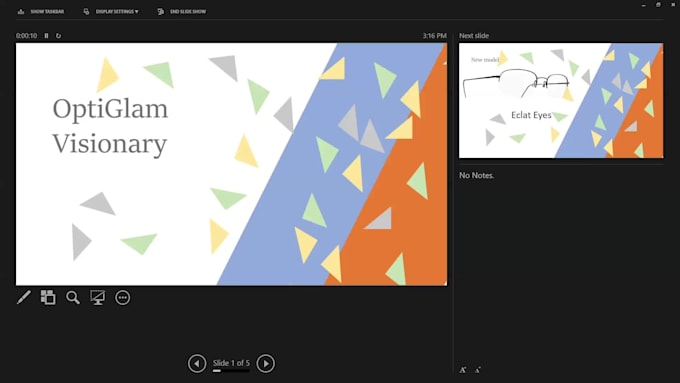The image size is (680, 383).
Task: Advance to the next slide
Action: point(265,363)
